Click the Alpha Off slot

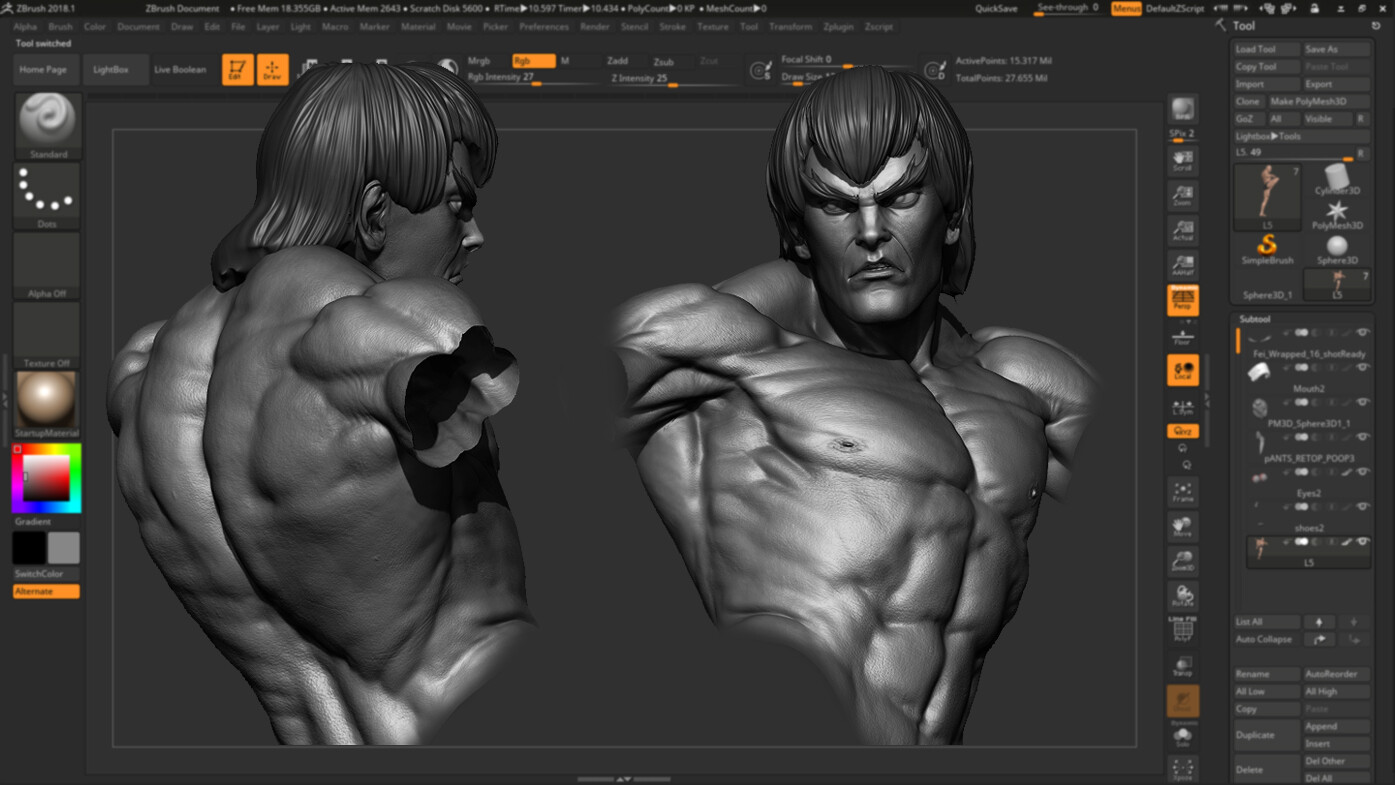tap(47, 266)
